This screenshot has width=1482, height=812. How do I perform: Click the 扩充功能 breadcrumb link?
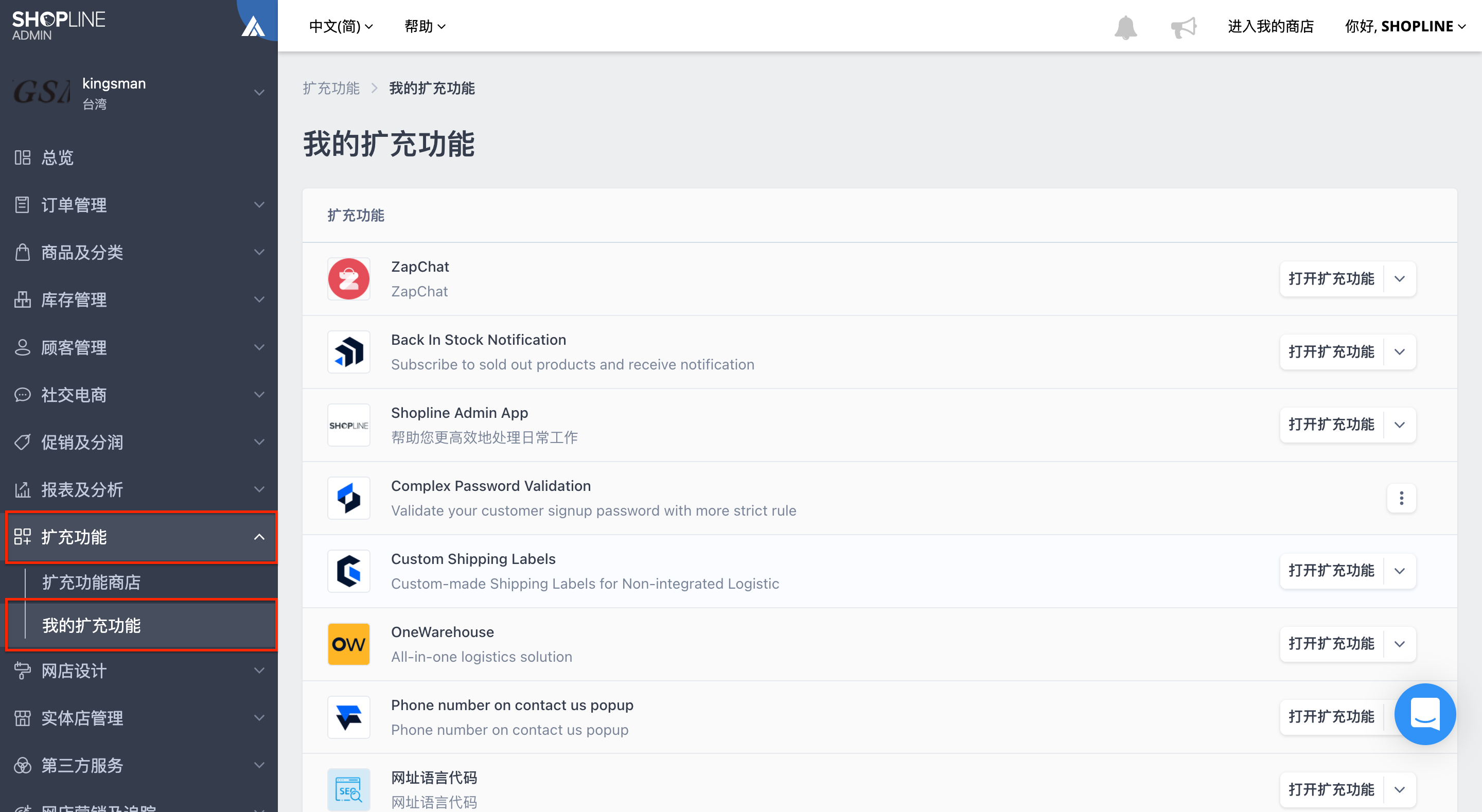click(331, 88)
